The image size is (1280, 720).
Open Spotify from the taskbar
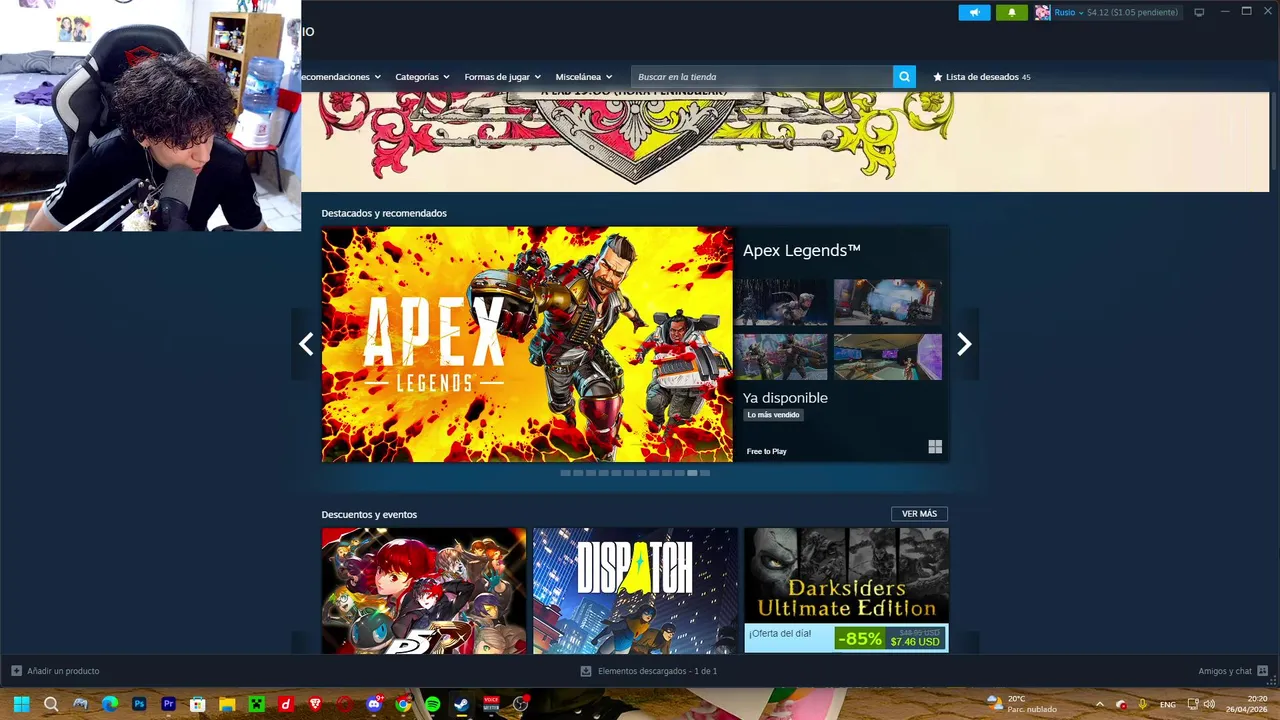(432, 704)
